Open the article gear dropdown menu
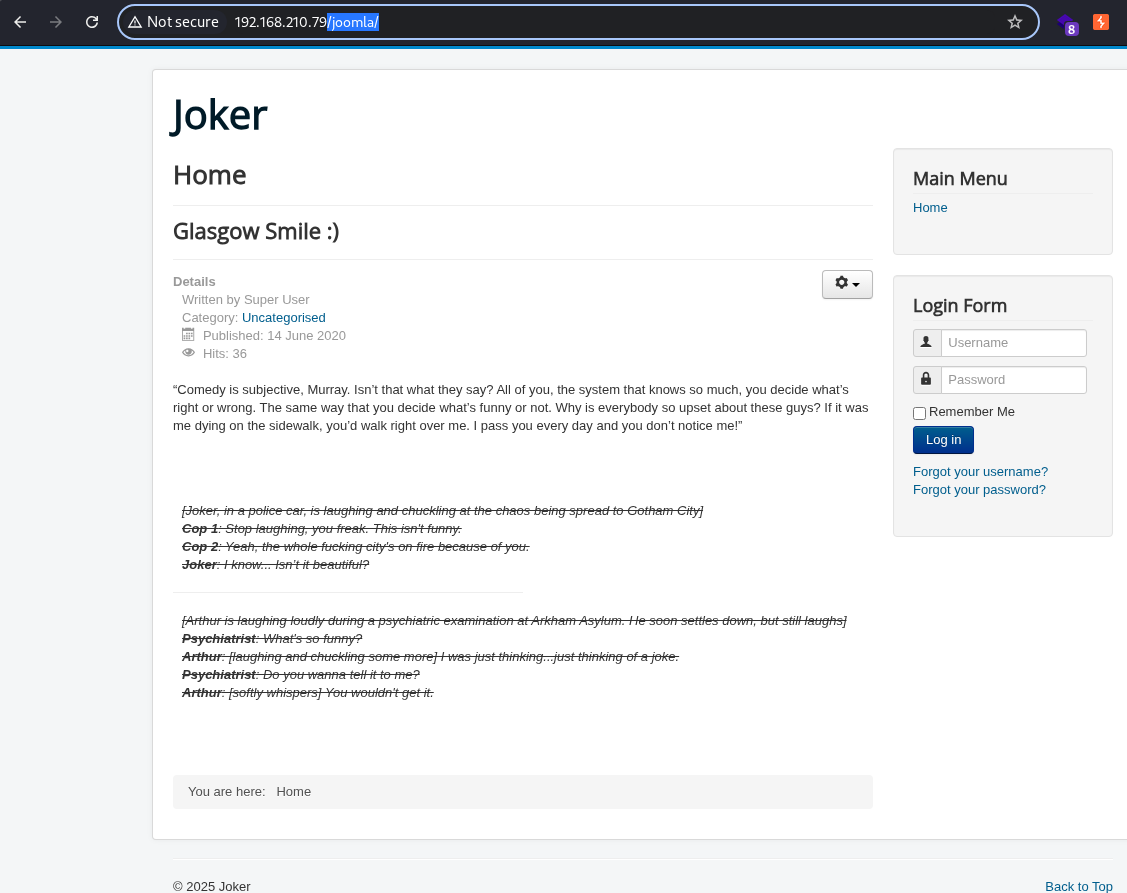This screenshot has height=893, width=1127. click(x=847, y=284)
